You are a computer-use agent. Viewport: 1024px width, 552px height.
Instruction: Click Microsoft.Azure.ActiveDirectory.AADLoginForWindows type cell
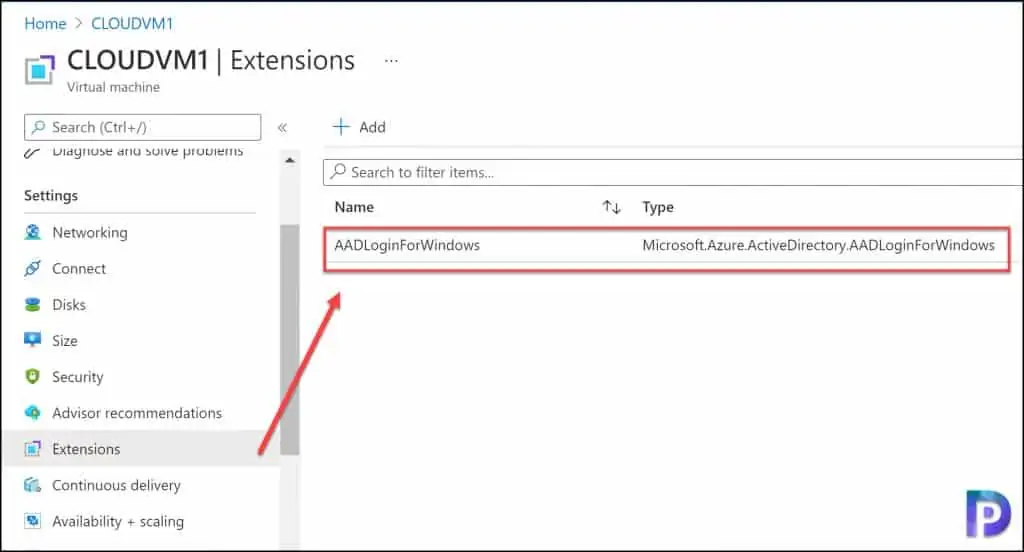(x=818, y=245)
